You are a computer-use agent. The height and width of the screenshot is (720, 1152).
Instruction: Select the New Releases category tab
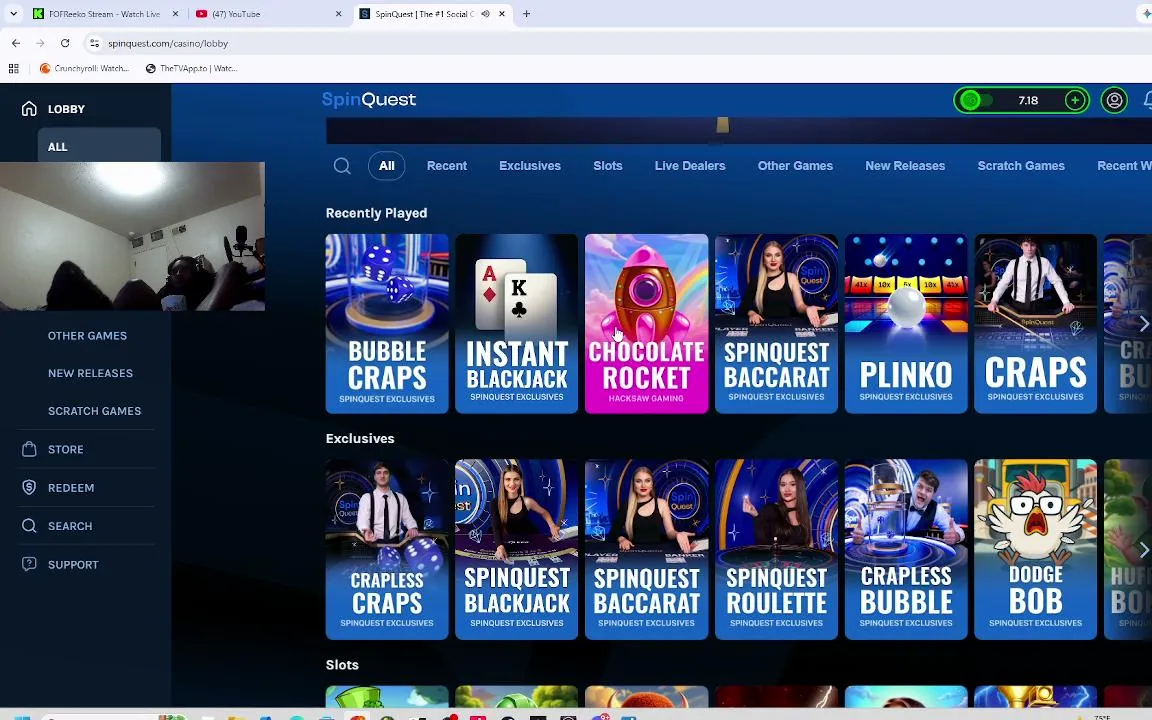[905, 166]
